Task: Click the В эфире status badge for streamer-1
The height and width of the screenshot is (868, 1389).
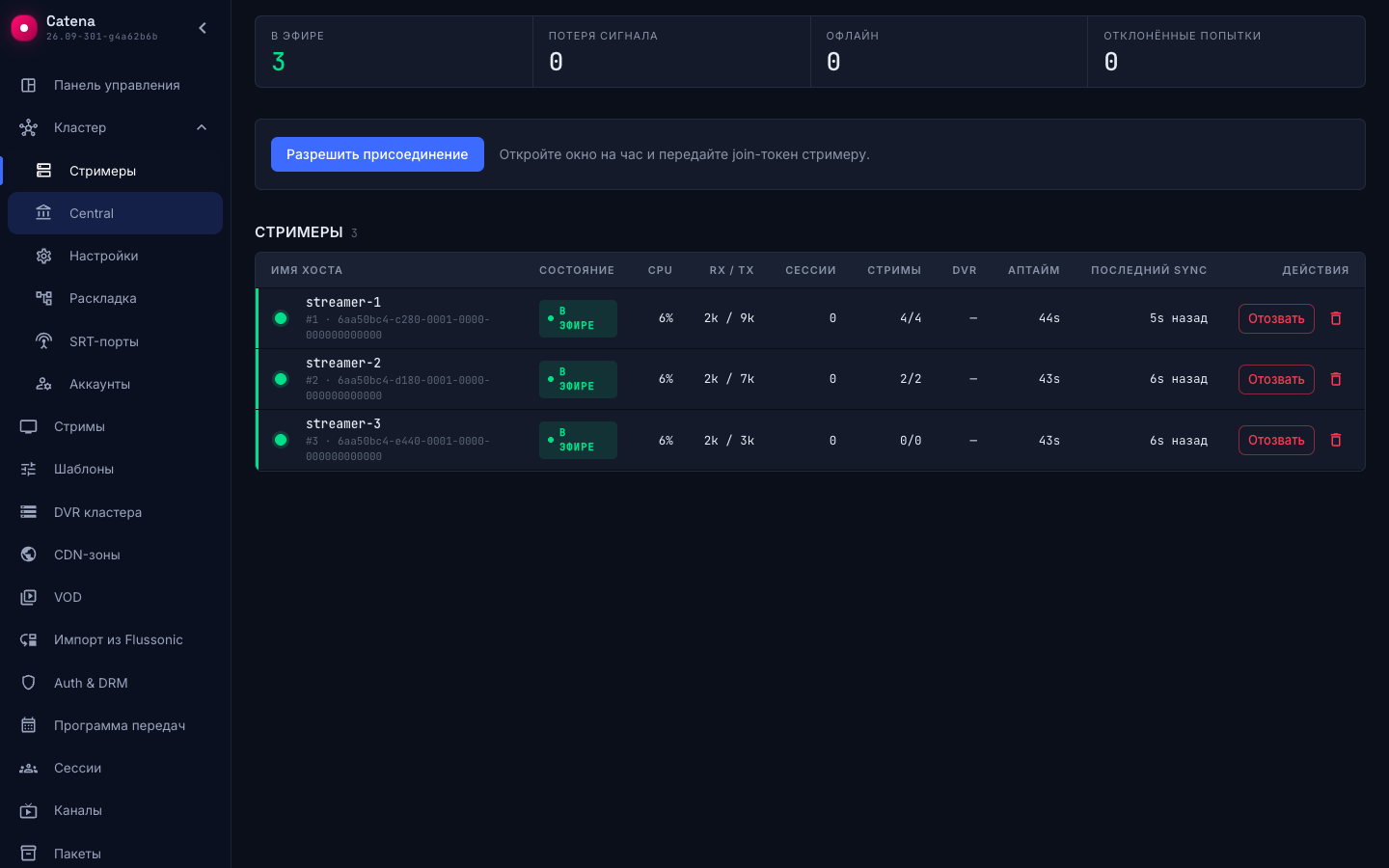Action: [x=578, y=318]
